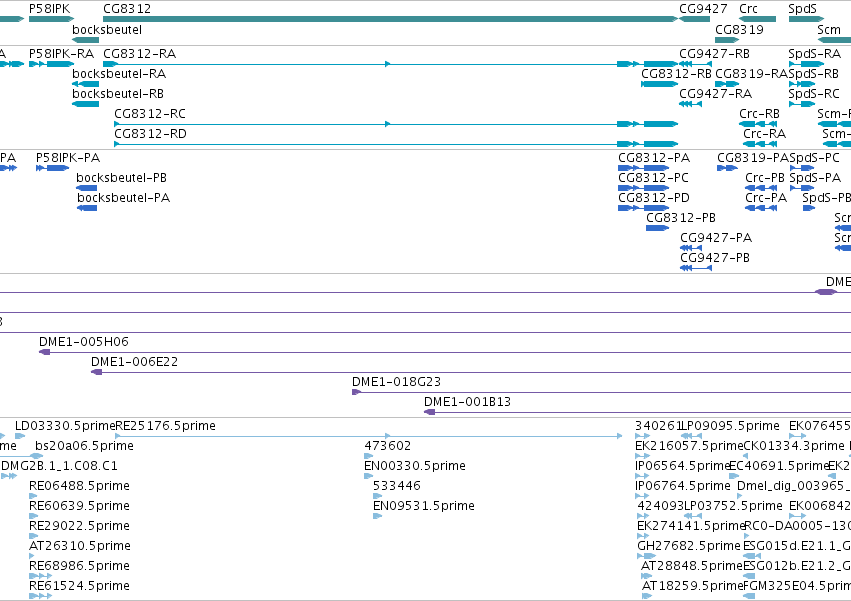This screenshot has width=851, height=601.
Task: Select EST IP06764.5prime
Action: 683,486
